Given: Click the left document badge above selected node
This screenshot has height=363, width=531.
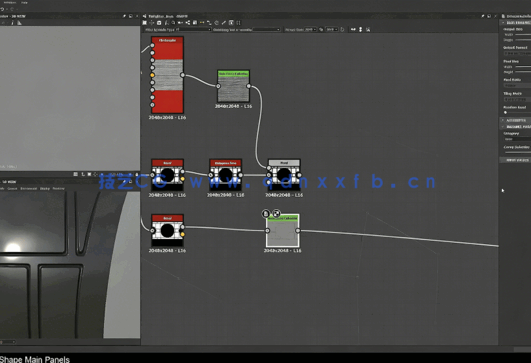Looking at the screenshot, I should point(266,214).
